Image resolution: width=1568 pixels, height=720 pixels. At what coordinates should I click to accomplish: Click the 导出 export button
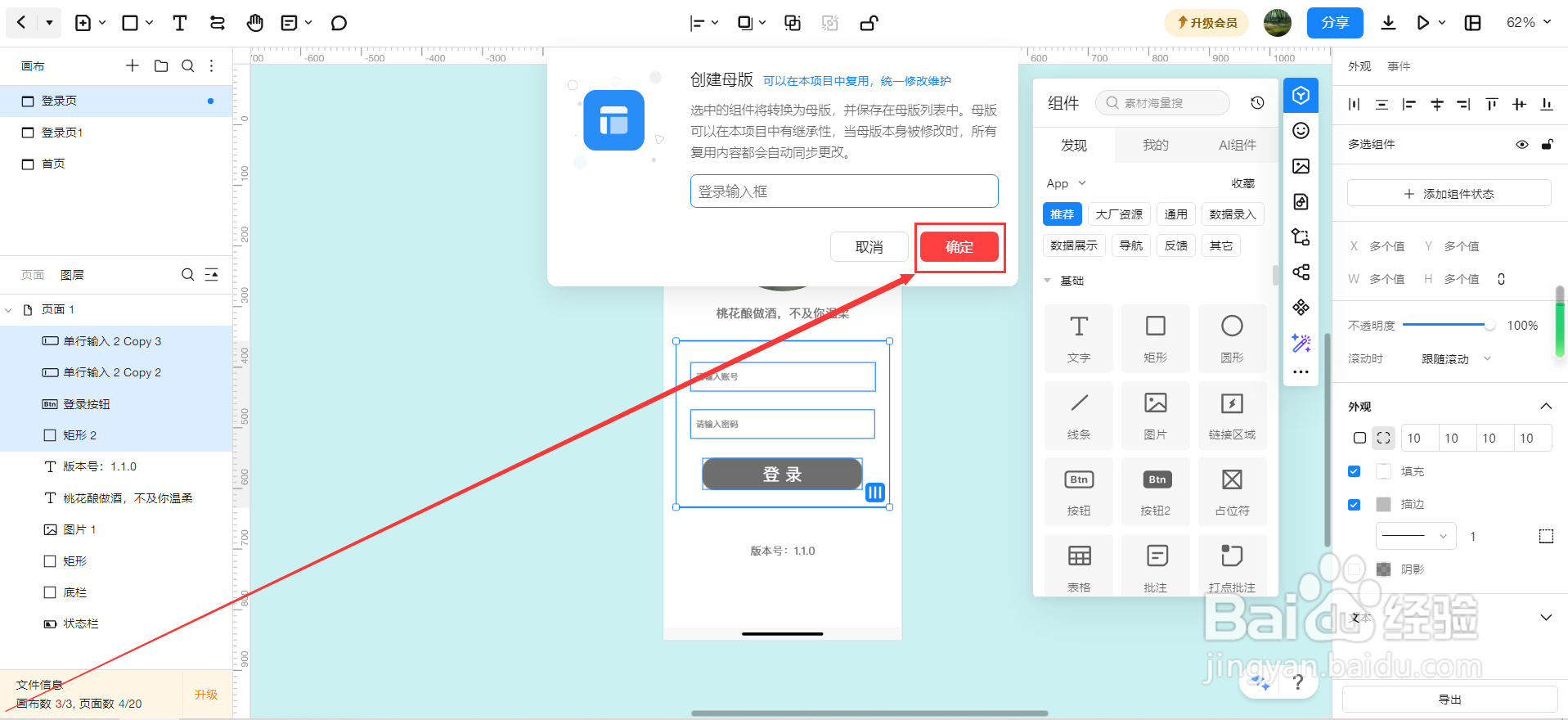[1449, 700]
